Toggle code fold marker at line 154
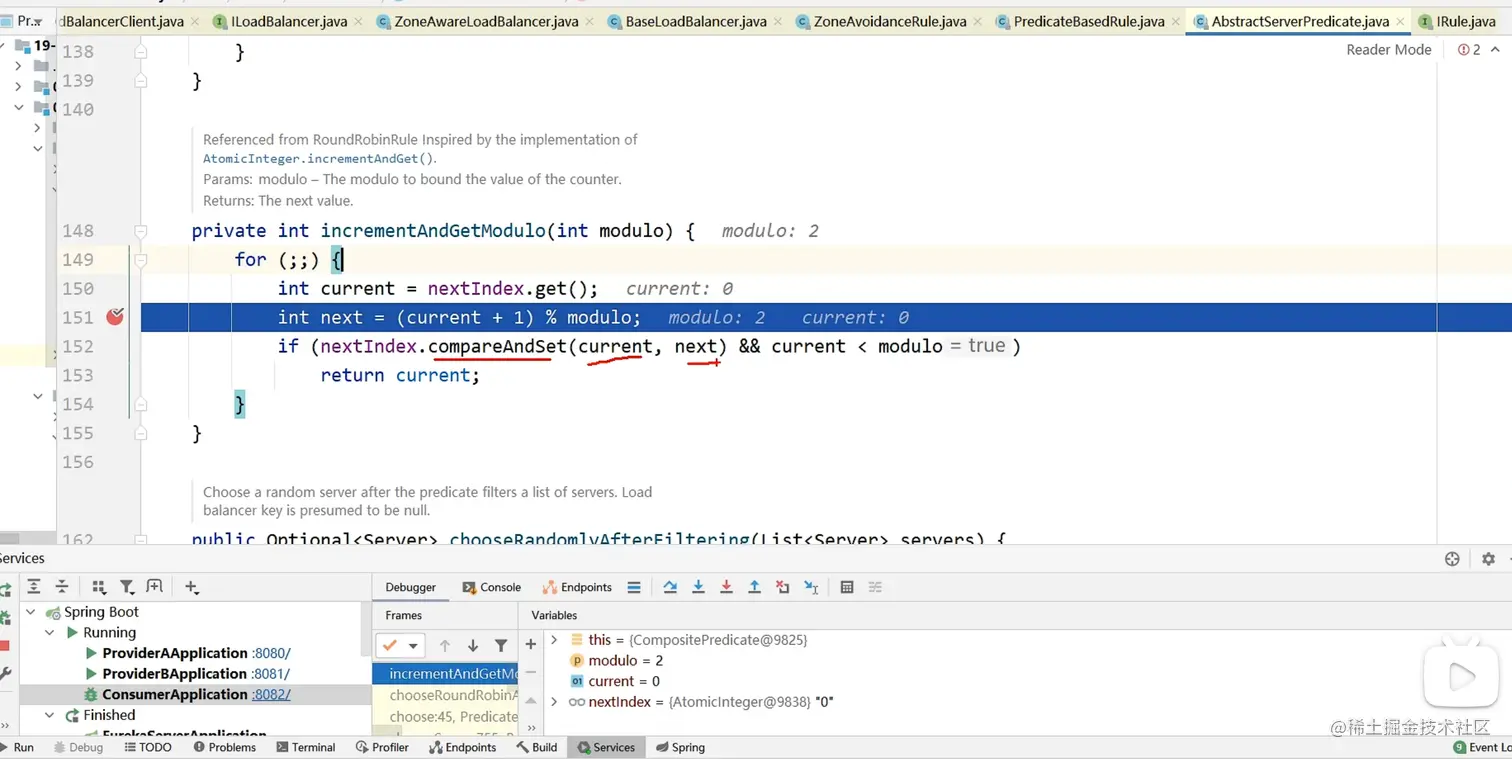 141,404
